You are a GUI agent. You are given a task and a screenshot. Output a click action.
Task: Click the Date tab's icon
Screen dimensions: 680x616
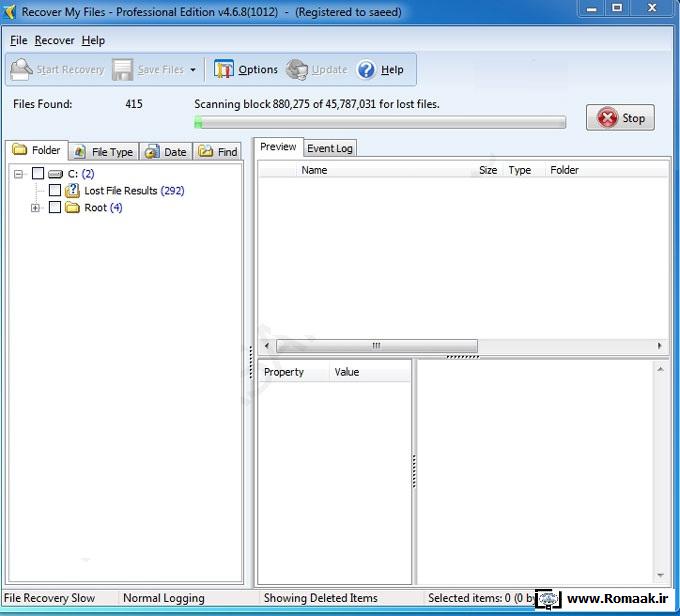click(x=152, y=152)
